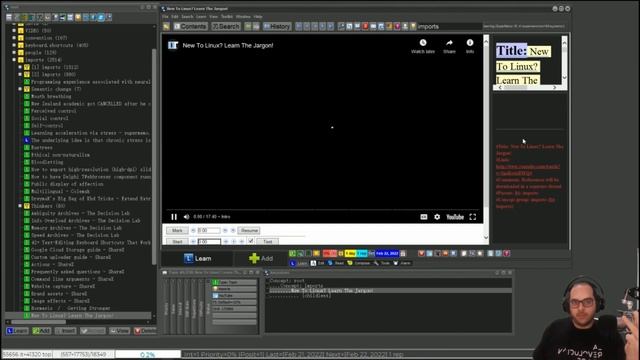Switch to the Read toolbar tab
The width and height of the screenshot is (640, 360).
(x=336, y=263)
